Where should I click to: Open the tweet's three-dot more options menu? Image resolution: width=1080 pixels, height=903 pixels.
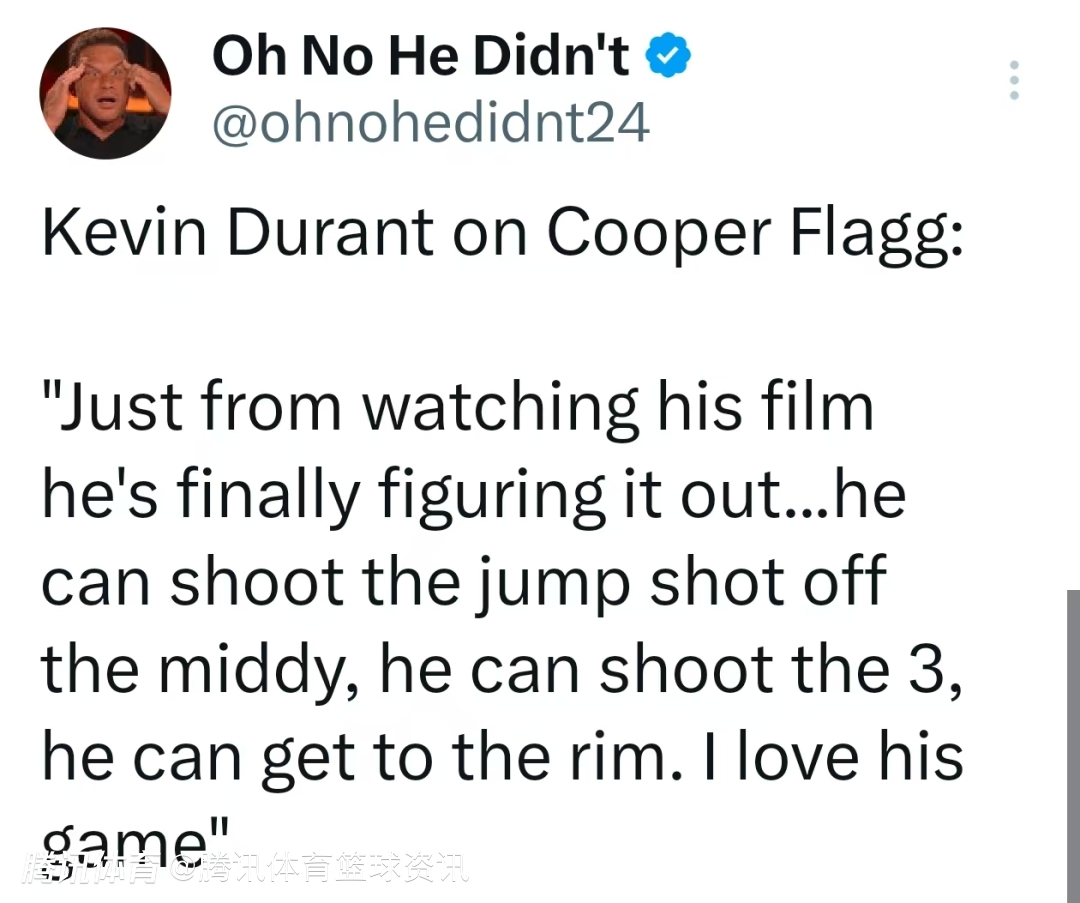(1014, 79)
